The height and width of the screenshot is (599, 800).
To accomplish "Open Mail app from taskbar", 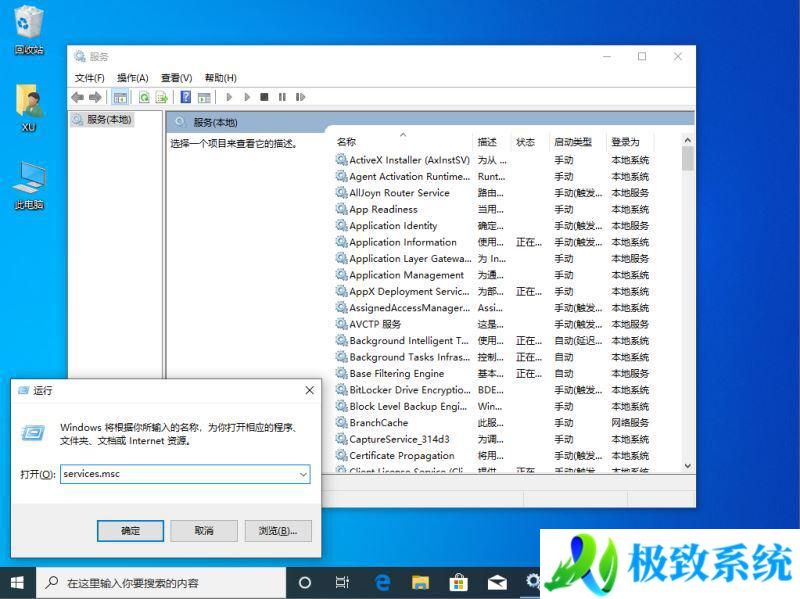I will 497,583.
